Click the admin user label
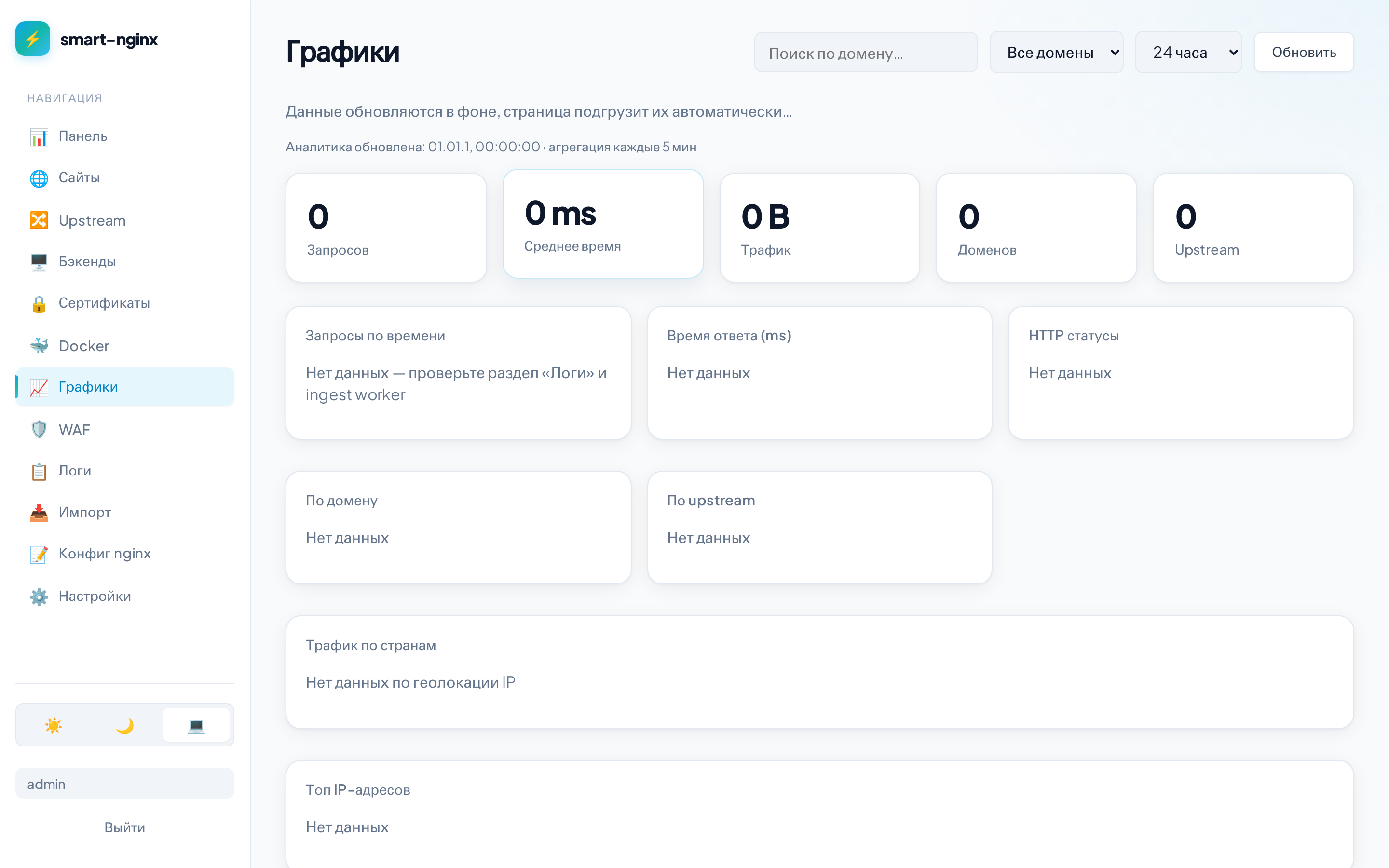 coord(124,784)
